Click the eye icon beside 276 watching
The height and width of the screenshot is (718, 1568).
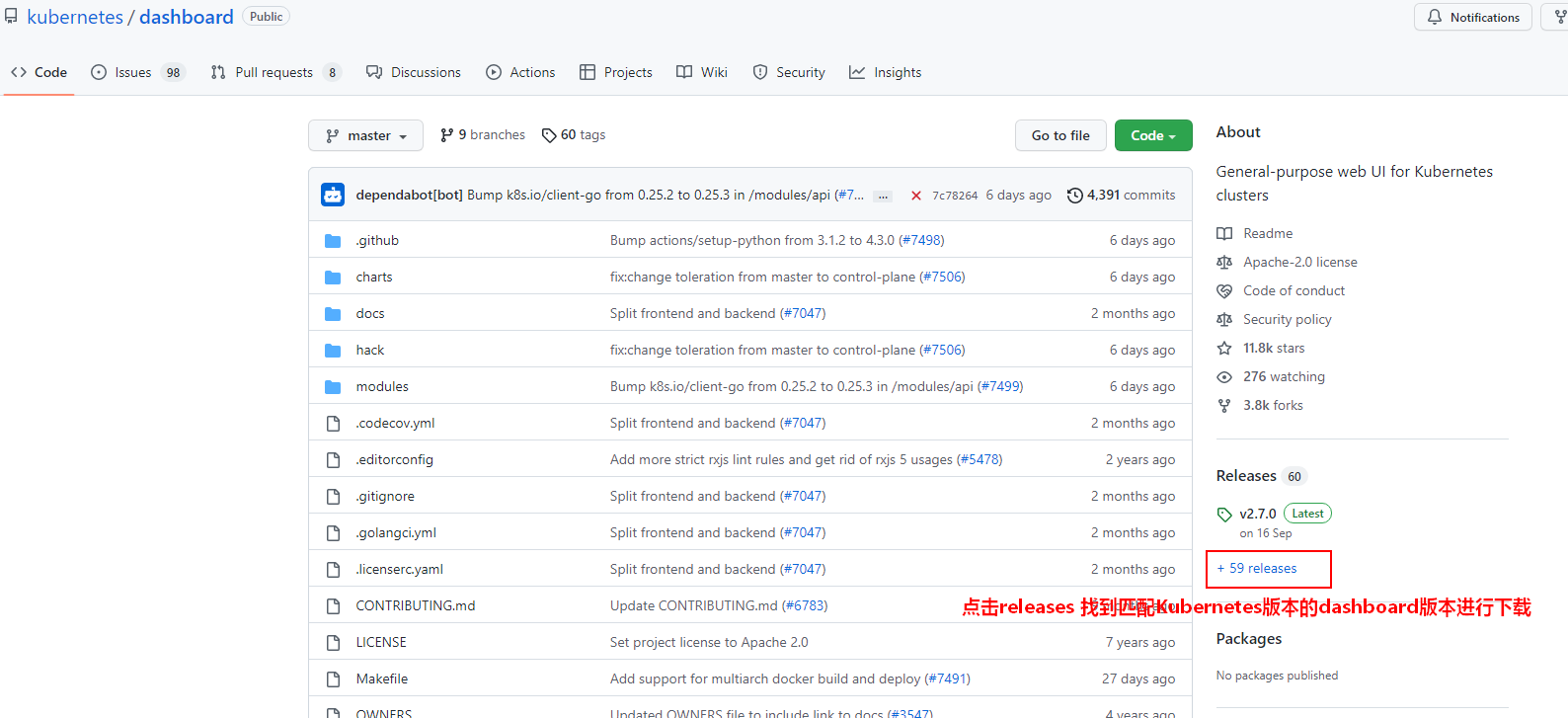point(1224,377)
